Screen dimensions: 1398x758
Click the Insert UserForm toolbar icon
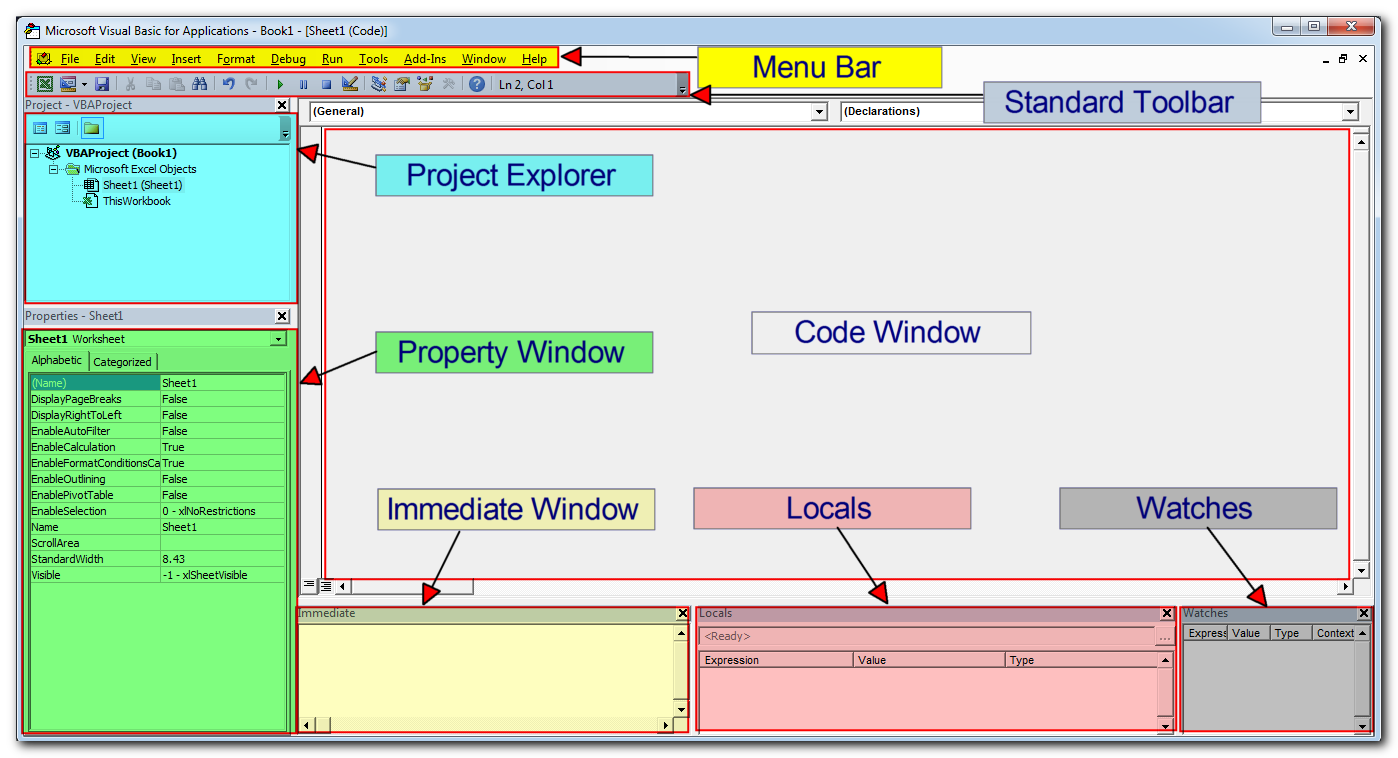[x=68, y=85]
